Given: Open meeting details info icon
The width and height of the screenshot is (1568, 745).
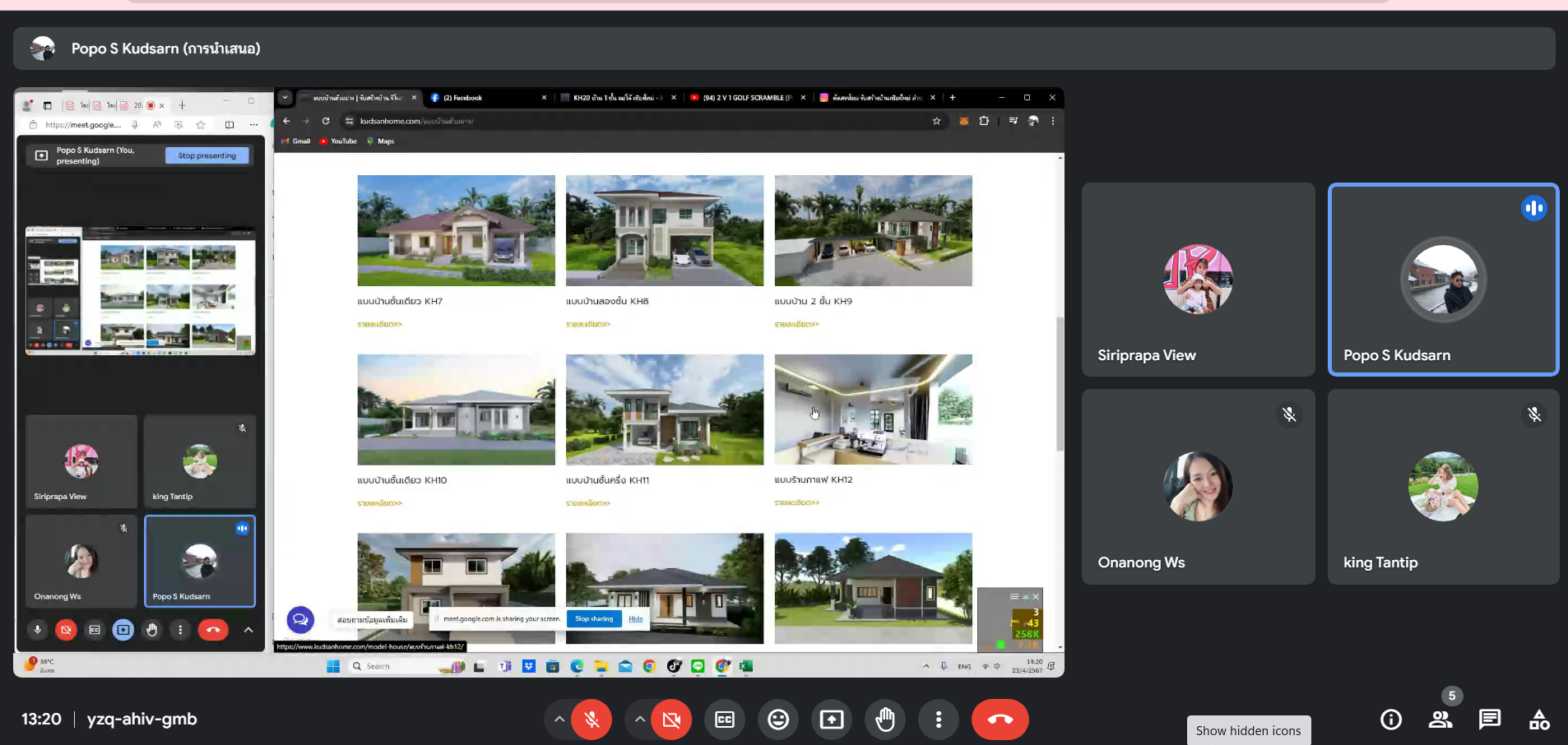Looking at the screenshot, I should point(1390,720).
